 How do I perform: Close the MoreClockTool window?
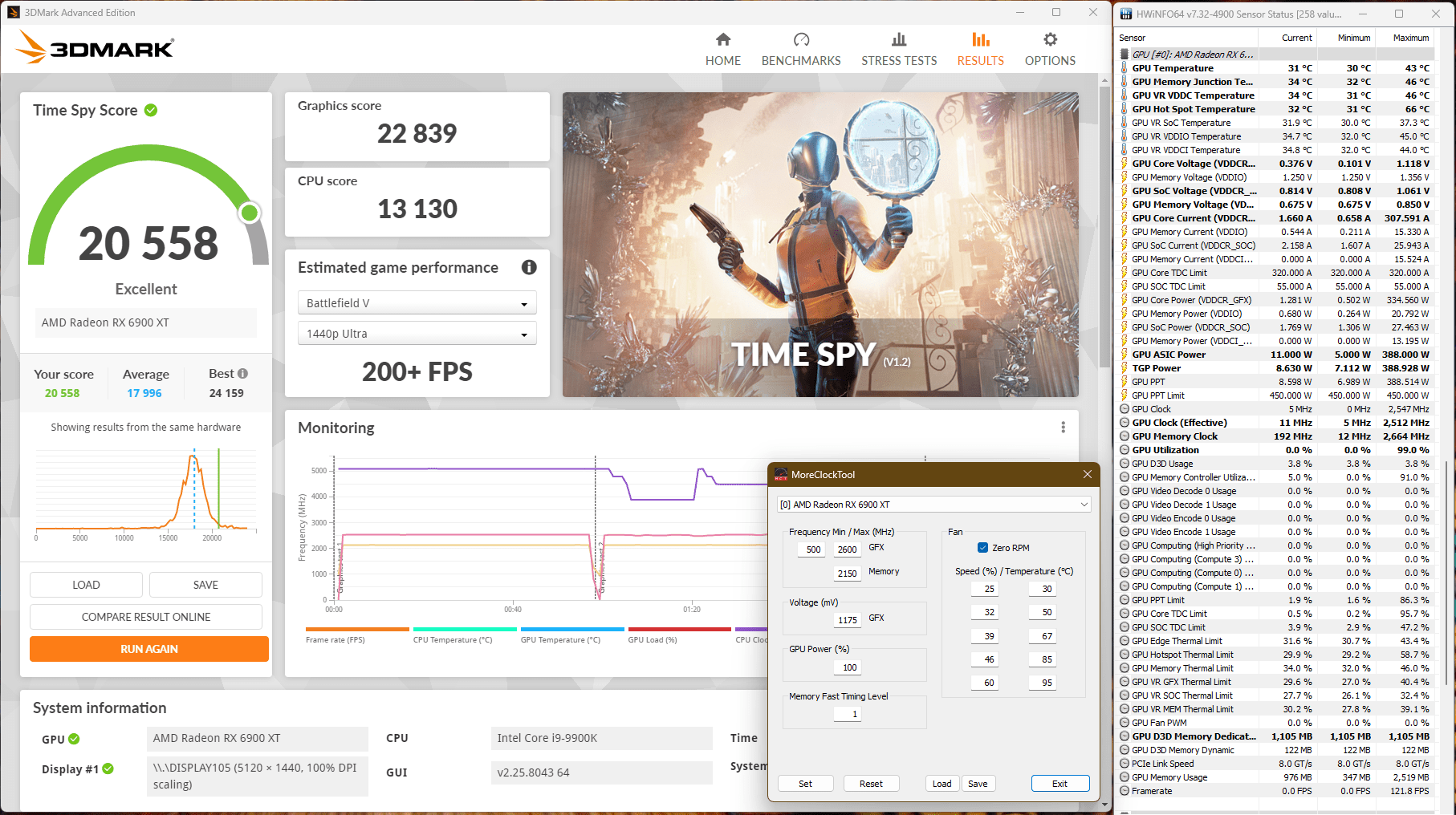coord(1087,474)
